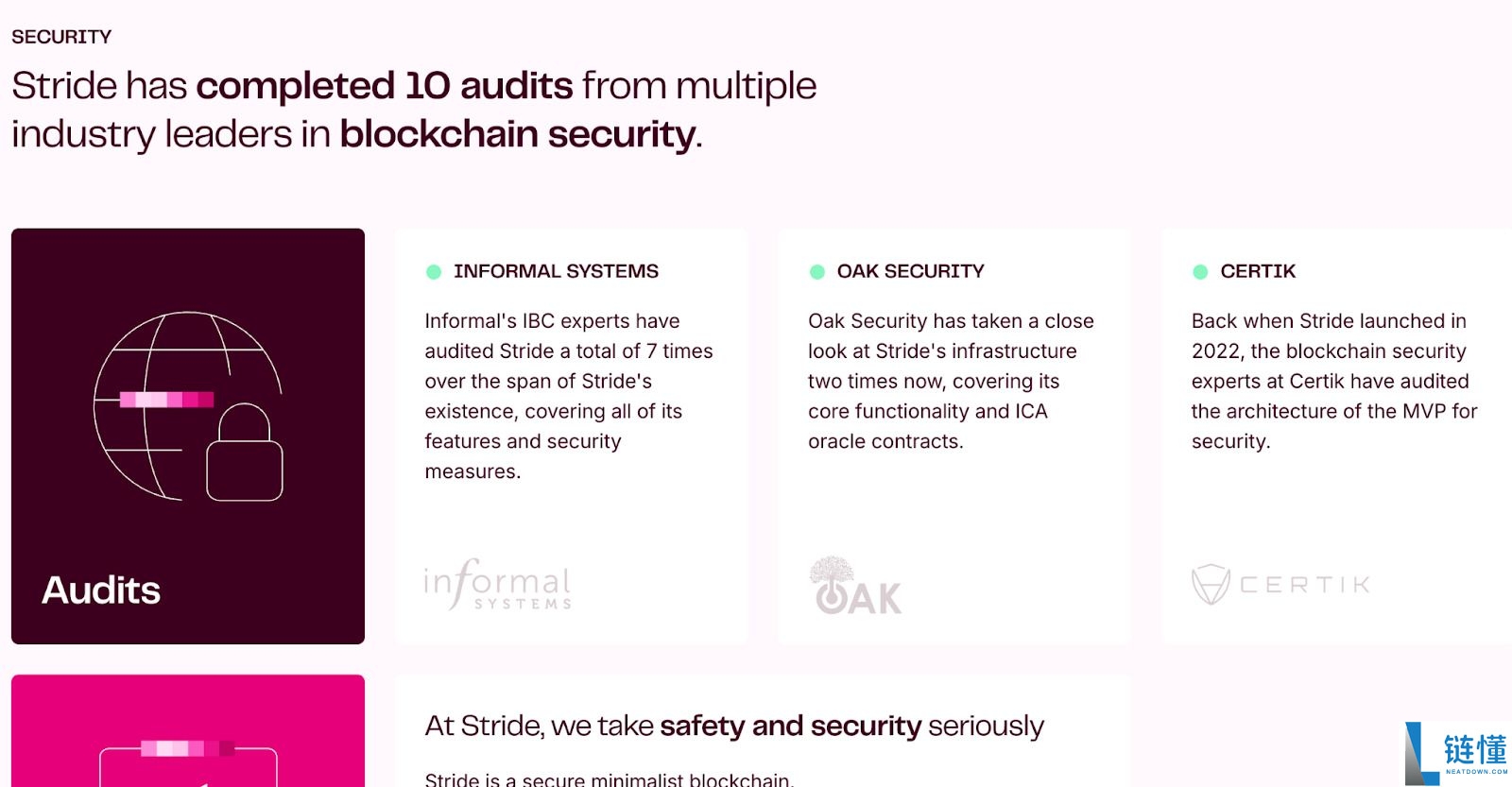This screenshot has height=787, width=1512.
Task: Click the INFORMAL SYSTEMS heading
Action: click(556, 271)
